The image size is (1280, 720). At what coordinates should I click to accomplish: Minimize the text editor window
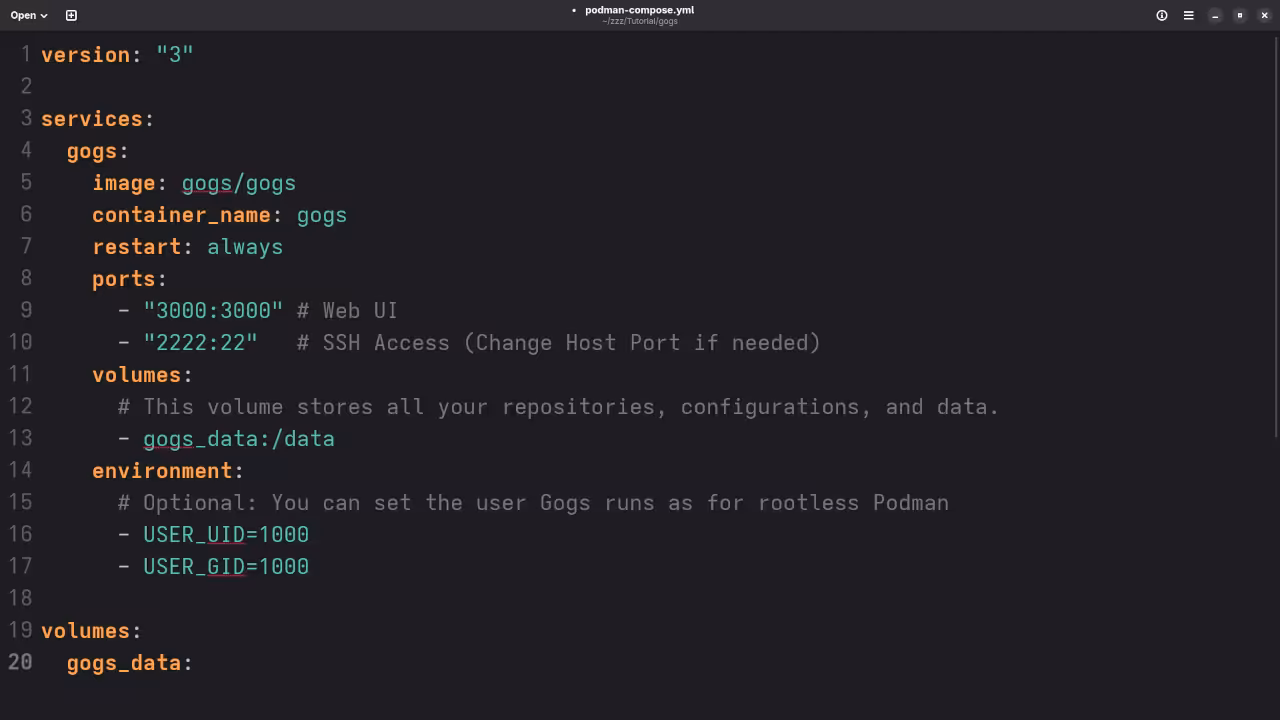[1215, 15]
